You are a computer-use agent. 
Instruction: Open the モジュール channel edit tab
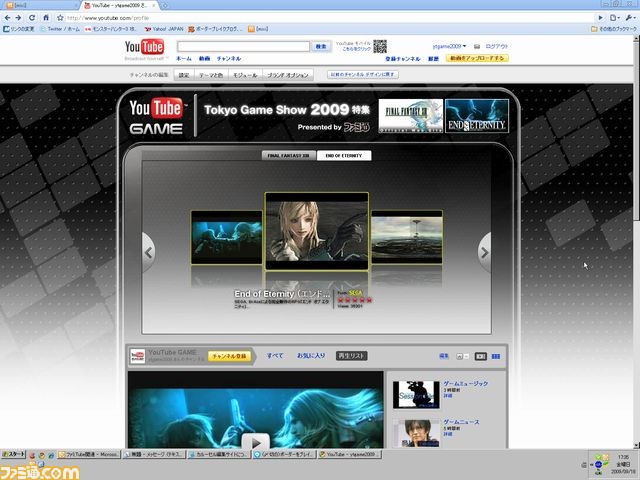point(245,75)
